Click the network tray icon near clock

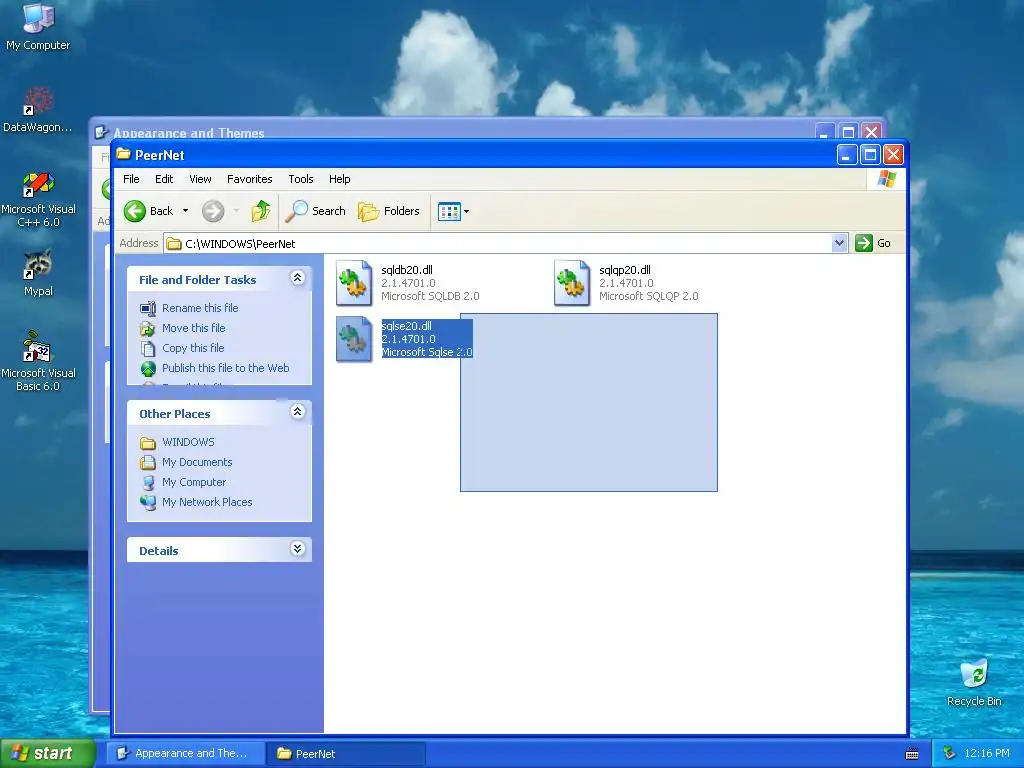949,754
